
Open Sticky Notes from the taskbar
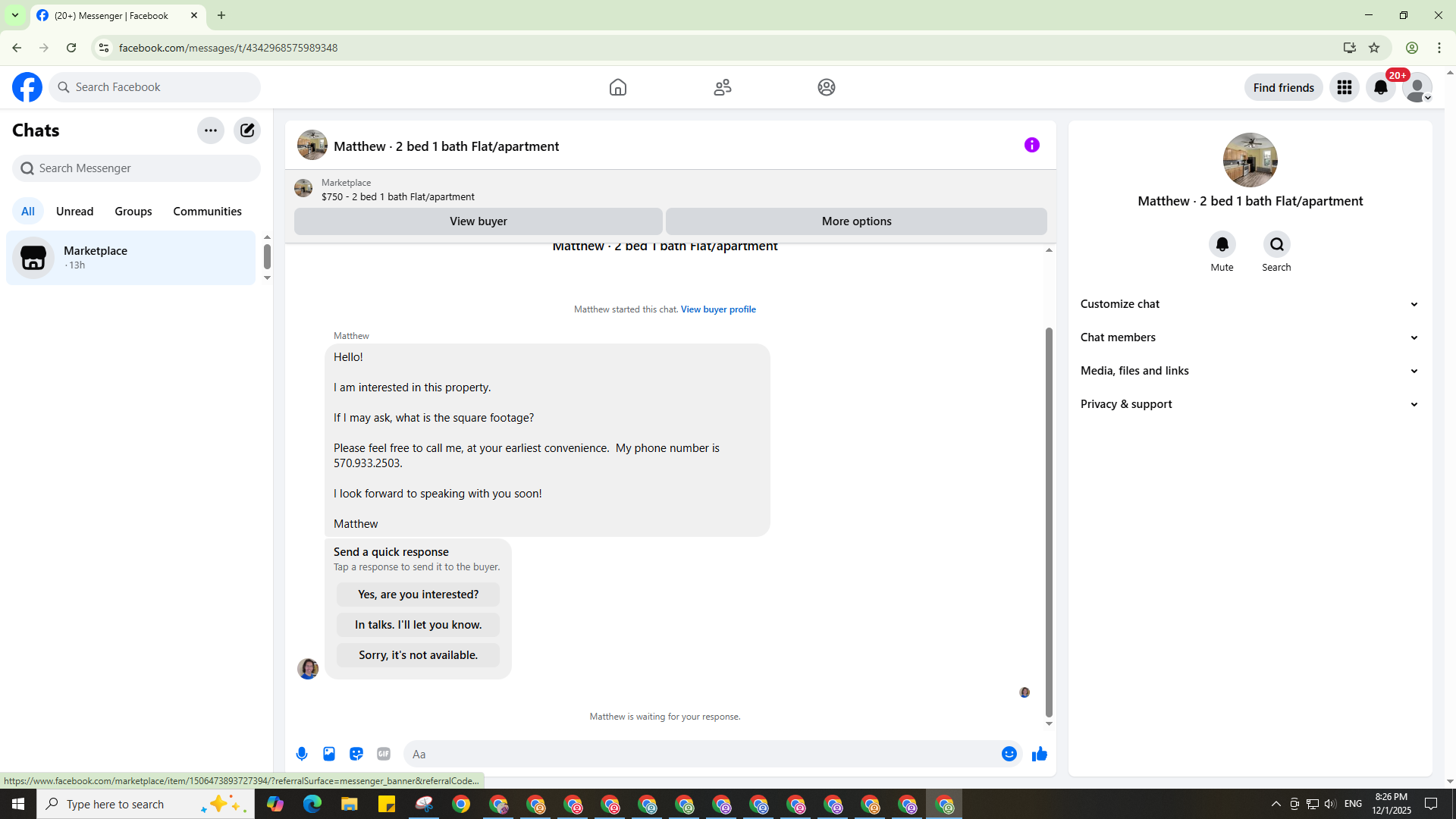coord(387,804)
